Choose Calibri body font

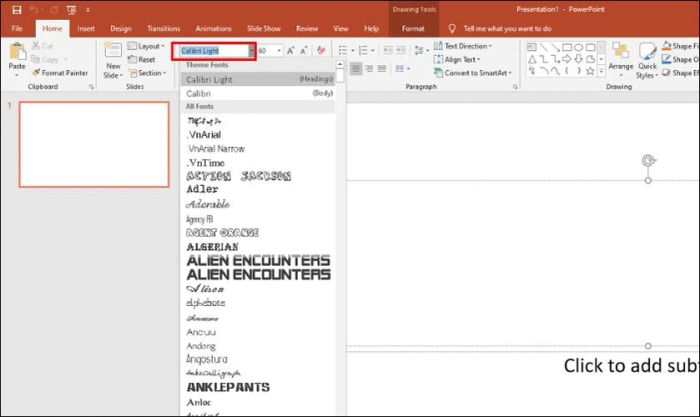click(258, 93)
